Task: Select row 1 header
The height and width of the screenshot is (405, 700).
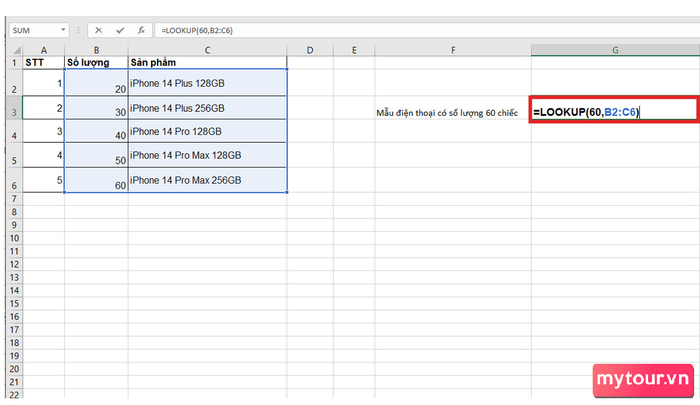Action: tap(14, 63)
